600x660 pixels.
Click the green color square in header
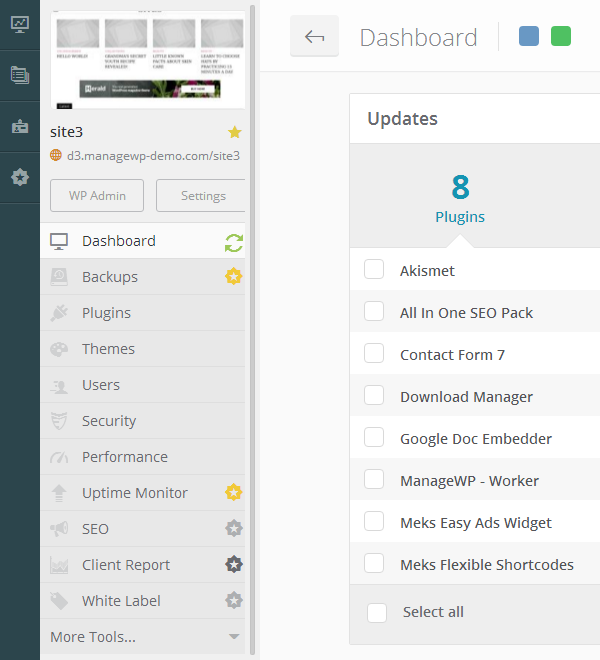tap(561, 36)
